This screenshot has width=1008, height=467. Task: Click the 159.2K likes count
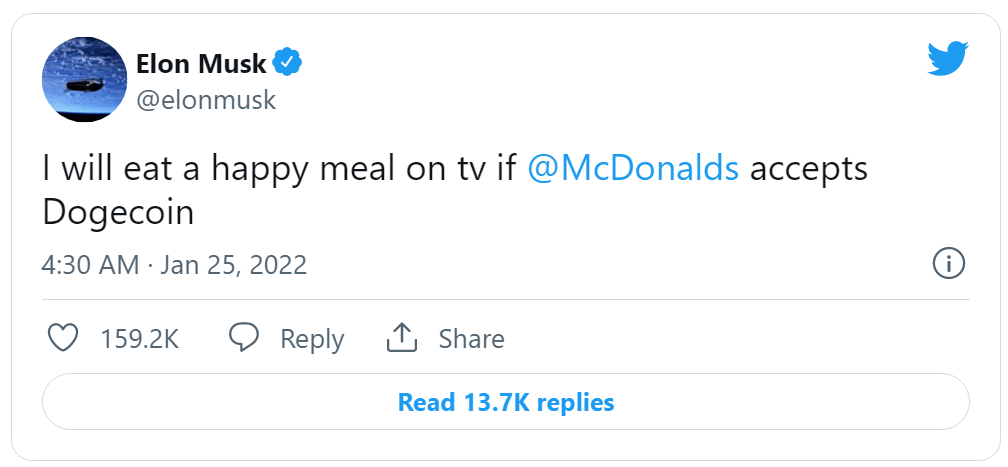click(139, 339)
